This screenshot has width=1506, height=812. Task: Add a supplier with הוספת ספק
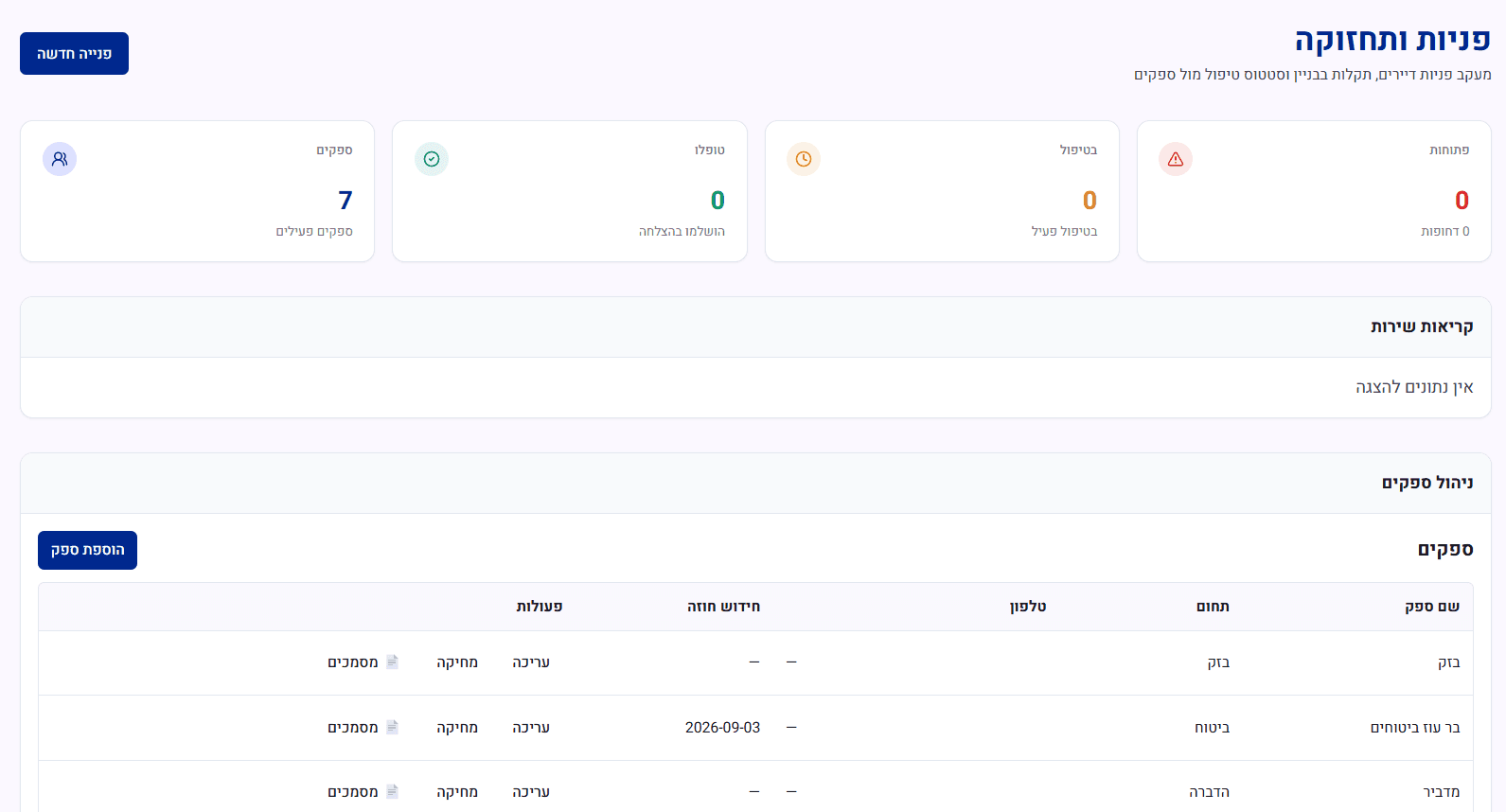(x=87, y=550)
